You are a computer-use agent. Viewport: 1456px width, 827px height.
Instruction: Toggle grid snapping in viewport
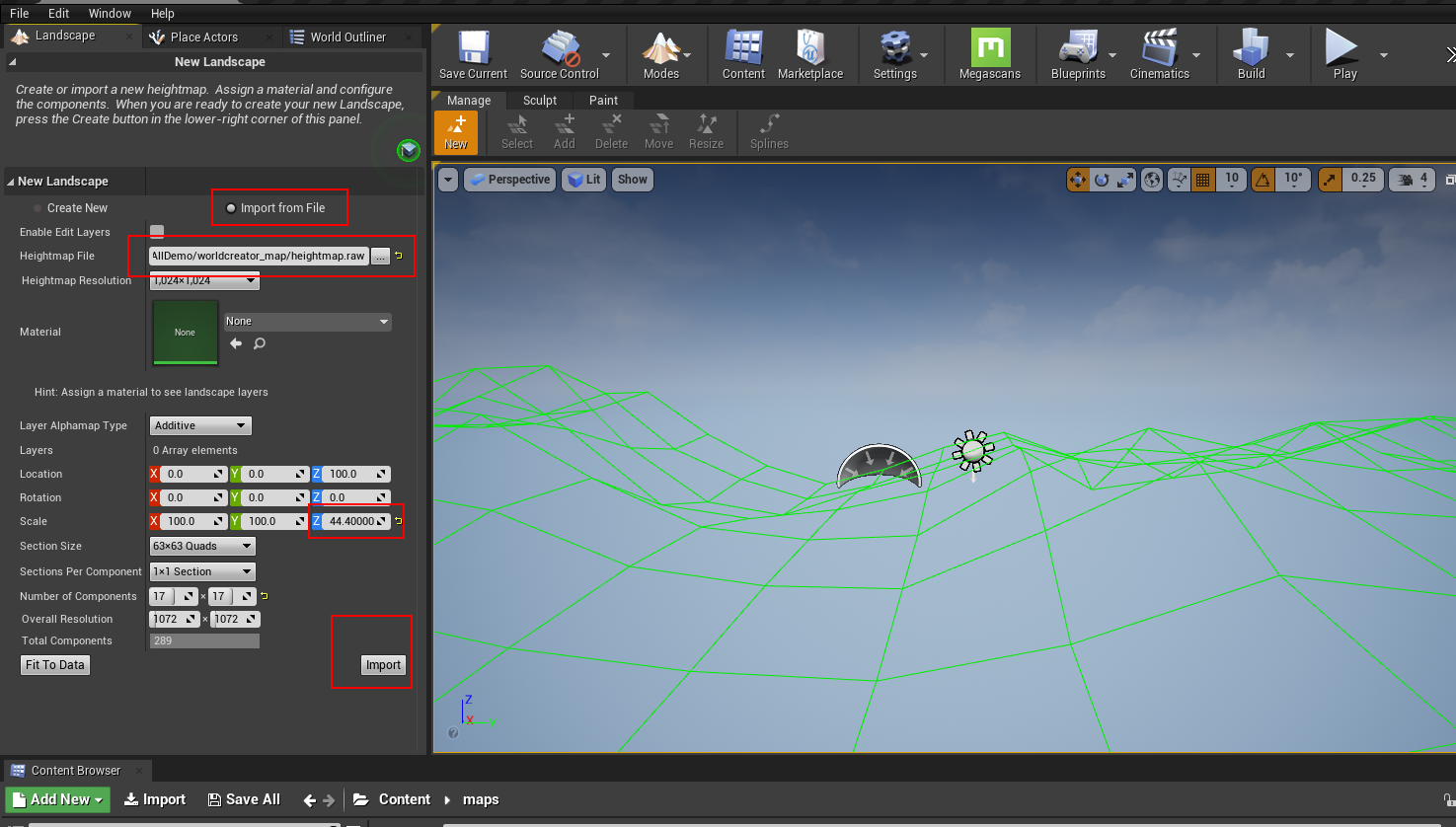[1202, 180]
